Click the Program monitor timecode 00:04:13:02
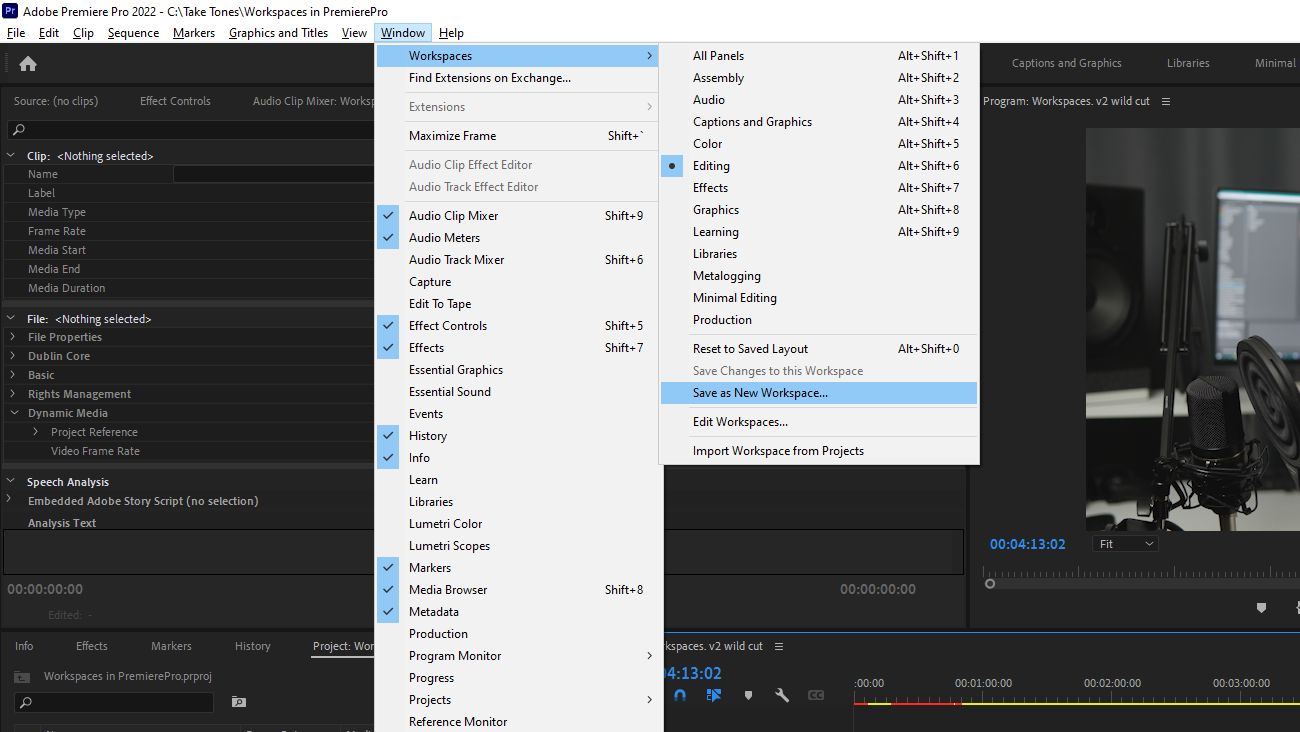 click(x=1027, y=544)
